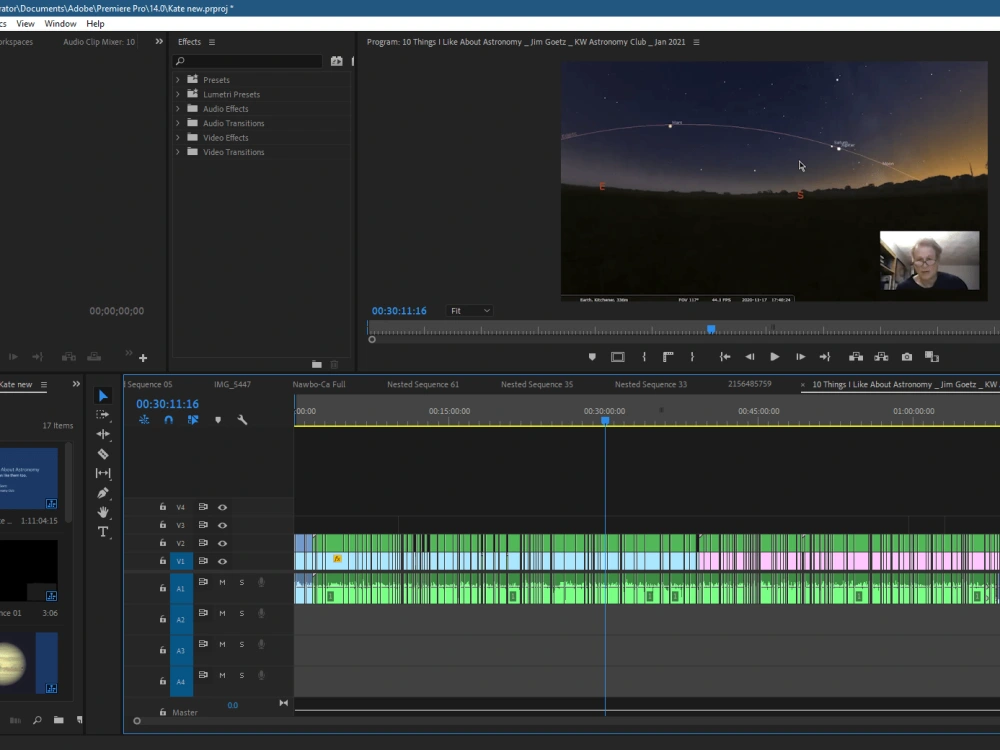
Task: Open the comparison view button
Action: pyautogui.click(x=932, y=357)
